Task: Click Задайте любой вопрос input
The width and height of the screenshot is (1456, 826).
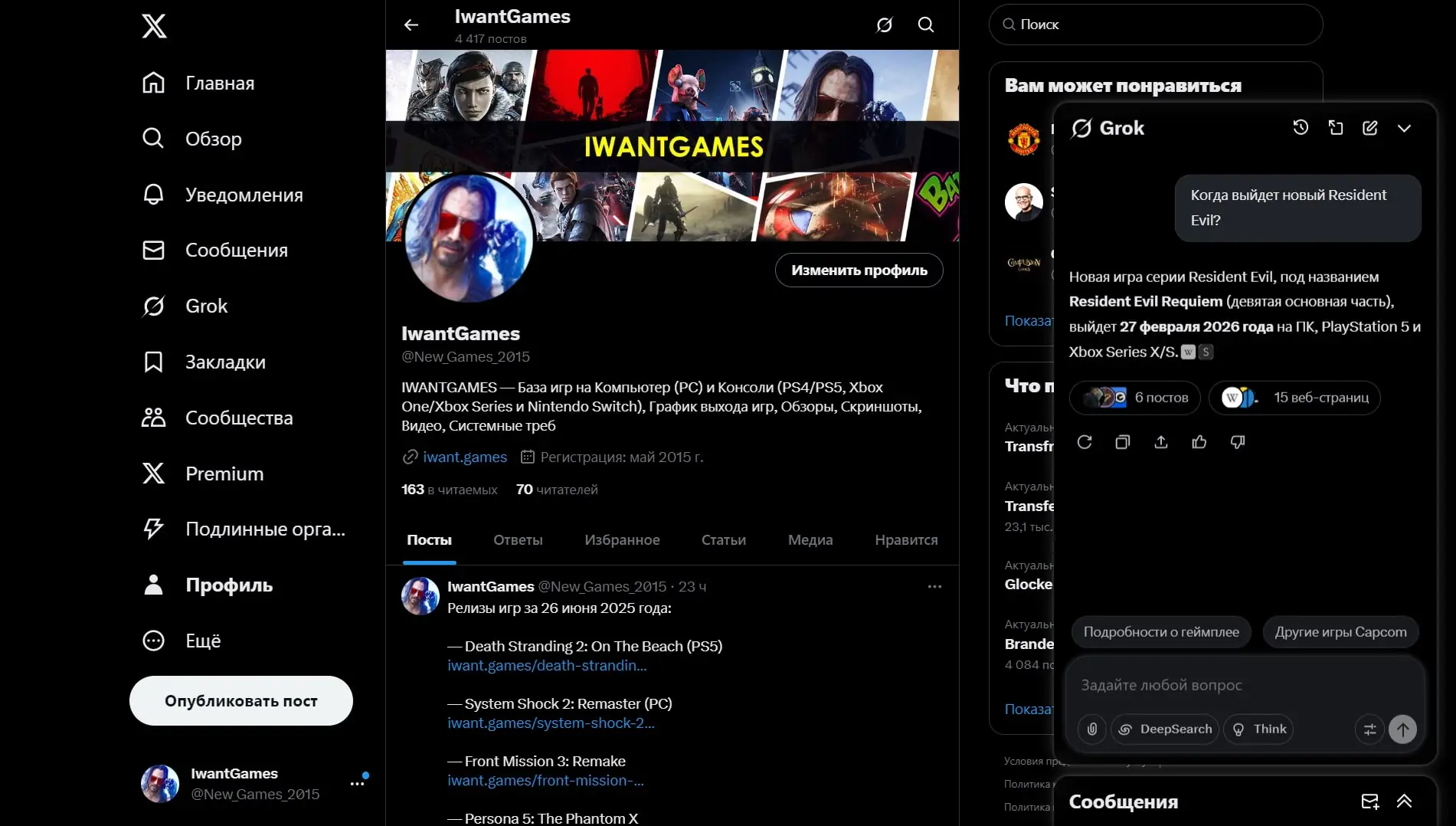Action: tap(1245, 685)
